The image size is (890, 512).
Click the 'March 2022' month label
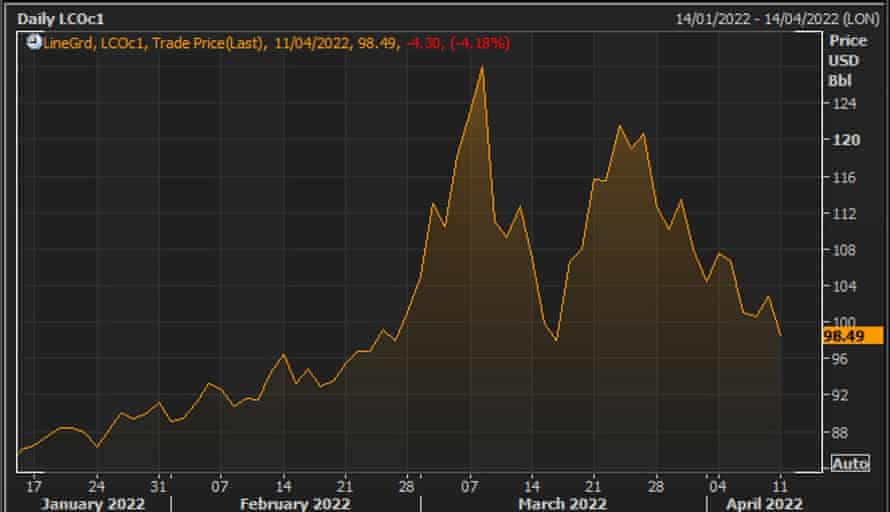[562, 503]
